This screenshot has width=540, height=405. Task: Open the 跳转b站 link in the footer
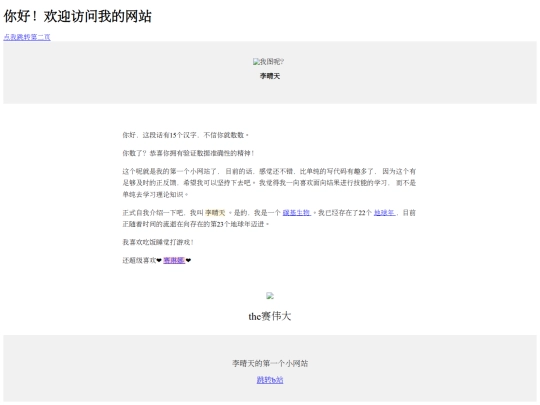click(x=270, y=380)
